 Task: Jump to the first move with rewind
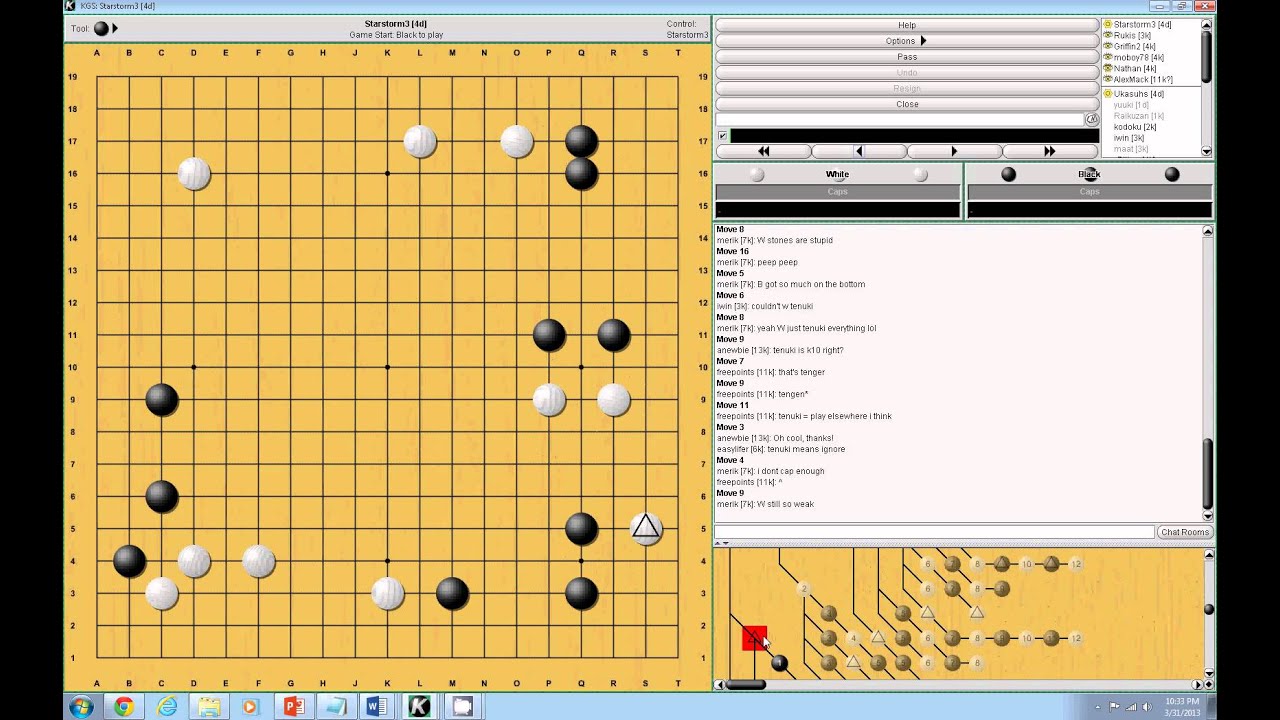(x=764, y=151)
